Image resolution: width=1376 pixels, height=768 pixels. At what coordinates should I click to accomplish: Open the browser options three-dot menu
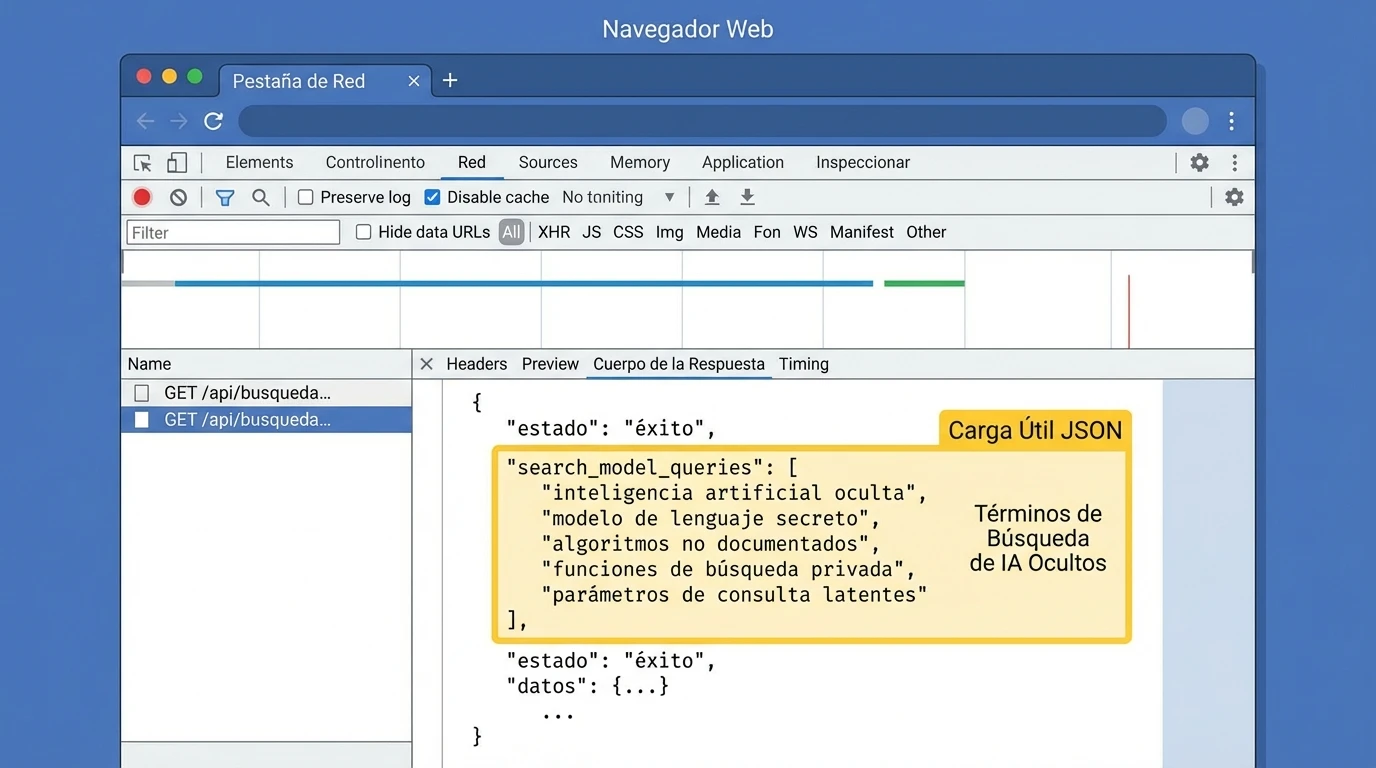click(x=1232, y=121)
